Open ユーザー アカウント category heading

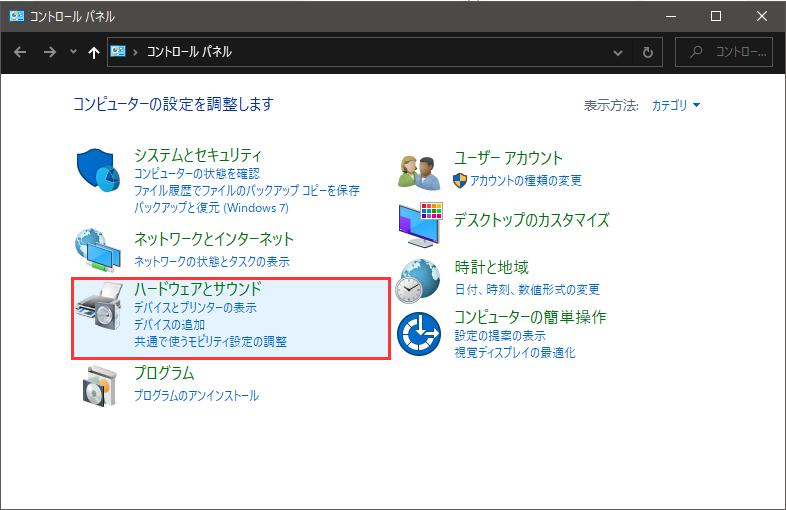coord(508,158)
